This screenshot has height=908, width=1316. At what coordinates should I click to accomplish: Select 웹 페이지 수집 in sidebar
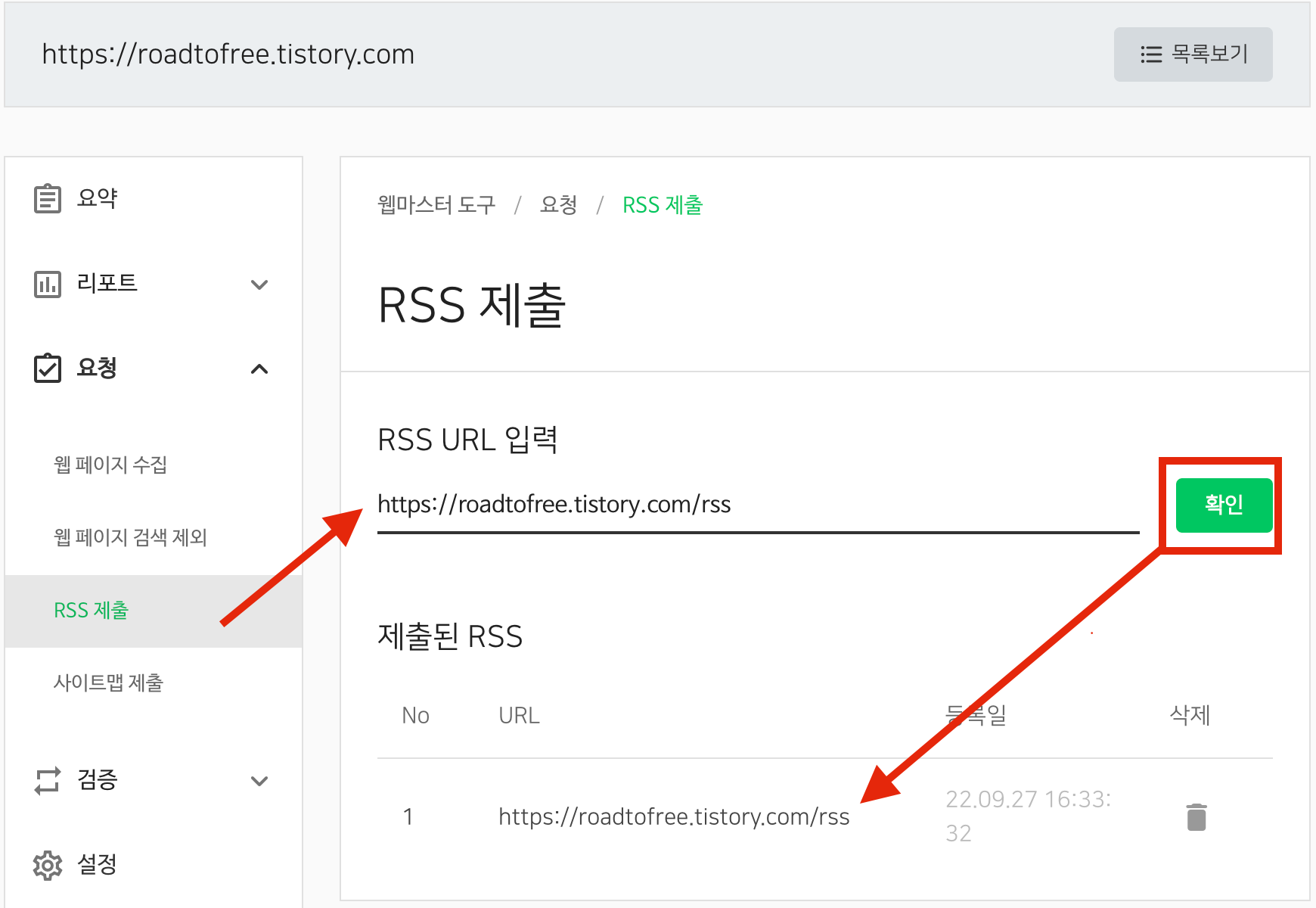pos(112,465)
